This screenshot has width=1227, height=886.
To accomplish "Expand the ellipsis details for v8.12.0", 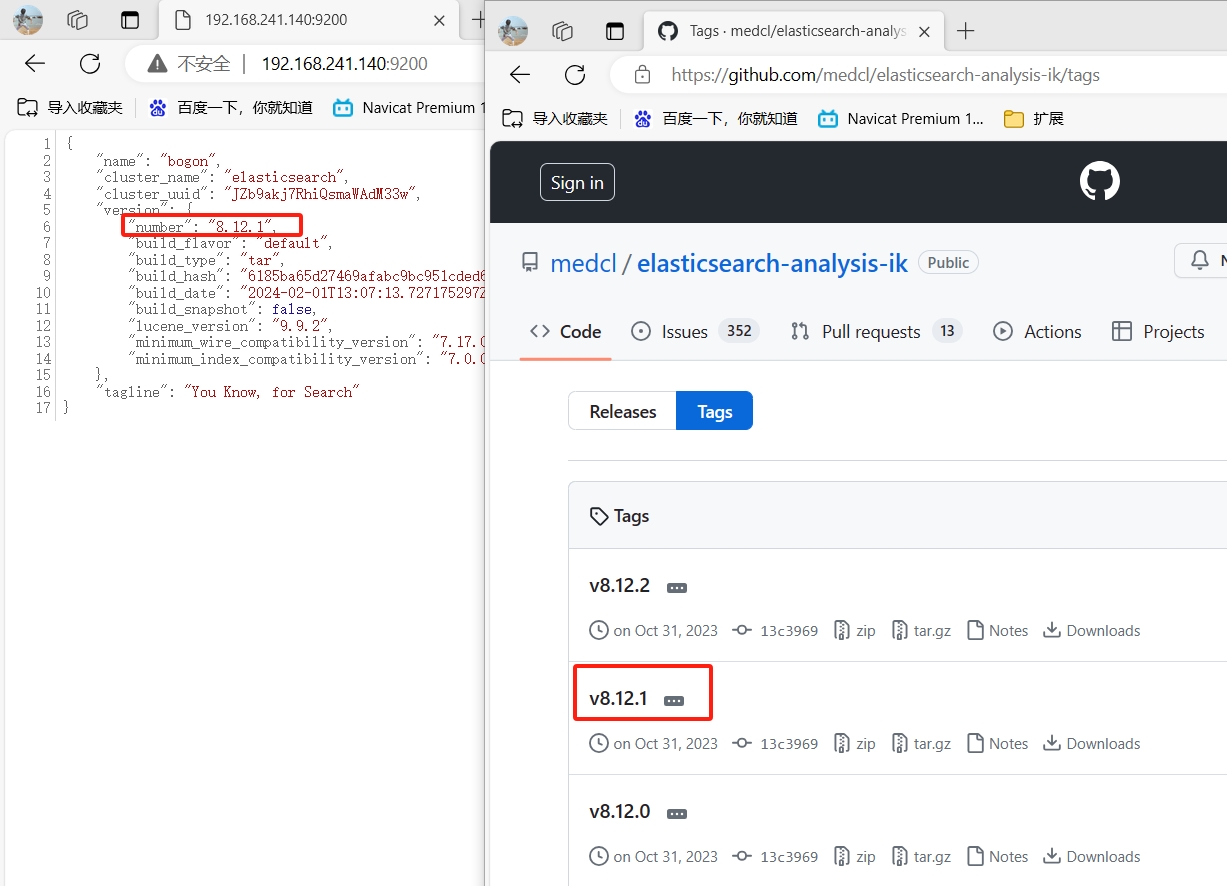I will tap(677, 814).
